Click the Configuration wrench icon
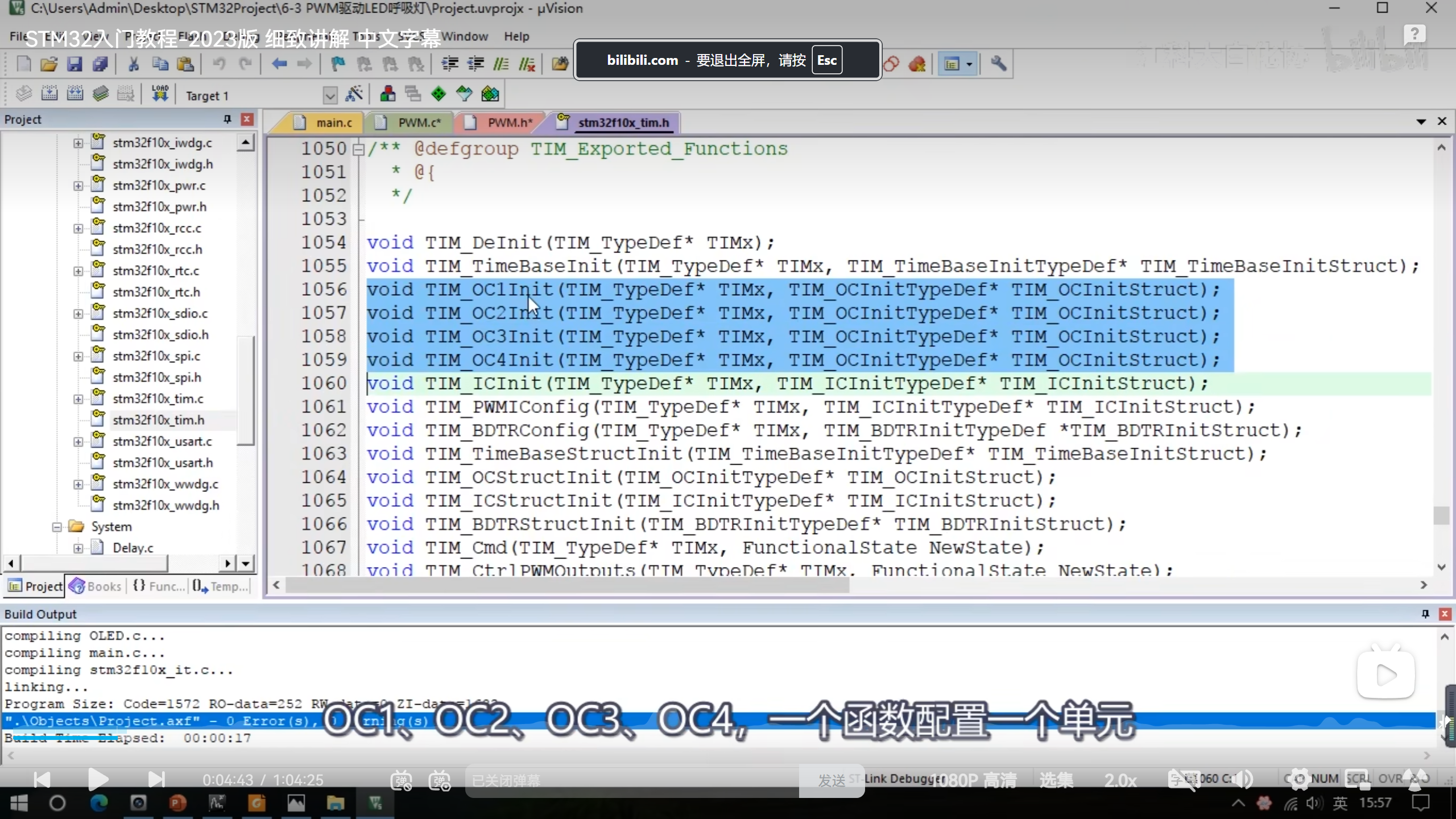Screen dimensions: 1456x819 point(998,64)
